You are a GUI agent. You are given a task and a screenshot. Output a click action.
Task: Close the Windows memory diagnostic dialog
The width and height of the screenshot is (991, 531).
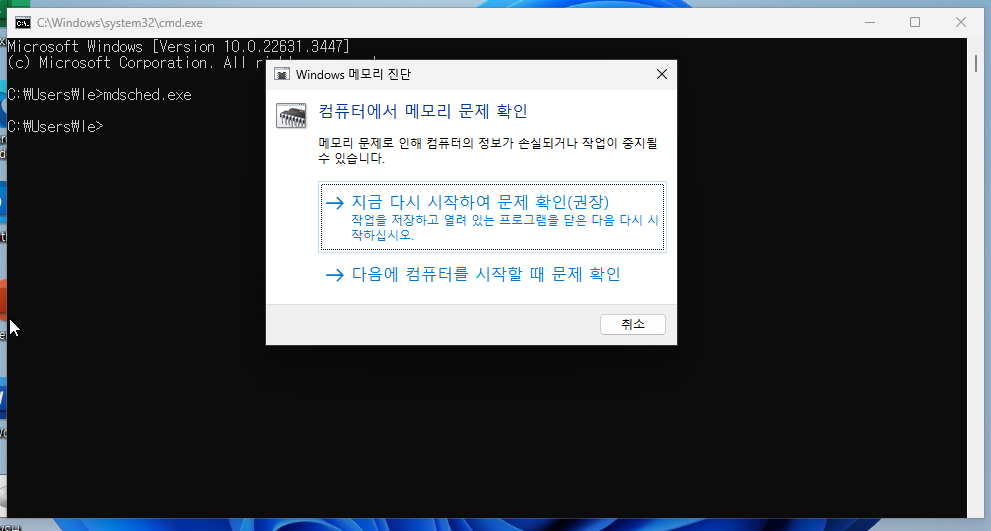coord(662,75)
